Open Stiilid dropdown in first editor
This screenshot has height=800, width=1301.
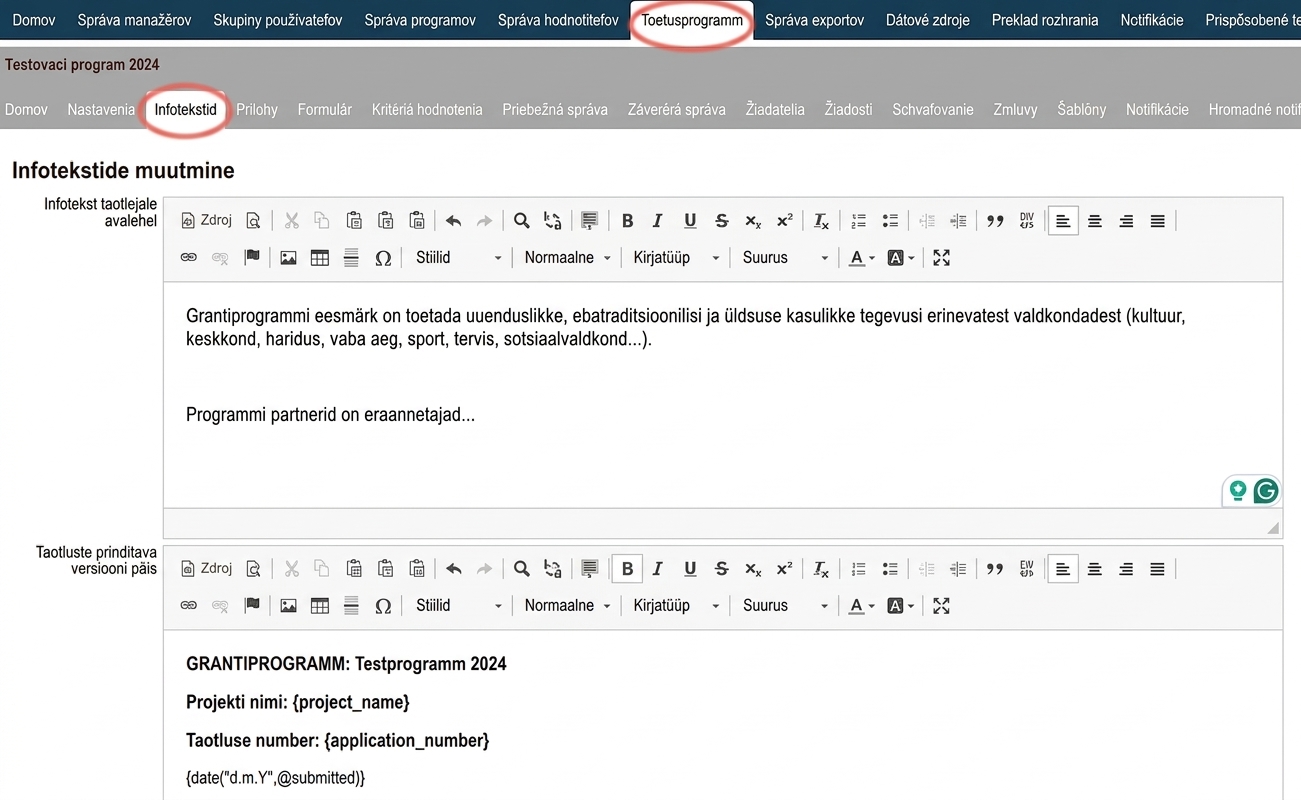coord(458,258)
